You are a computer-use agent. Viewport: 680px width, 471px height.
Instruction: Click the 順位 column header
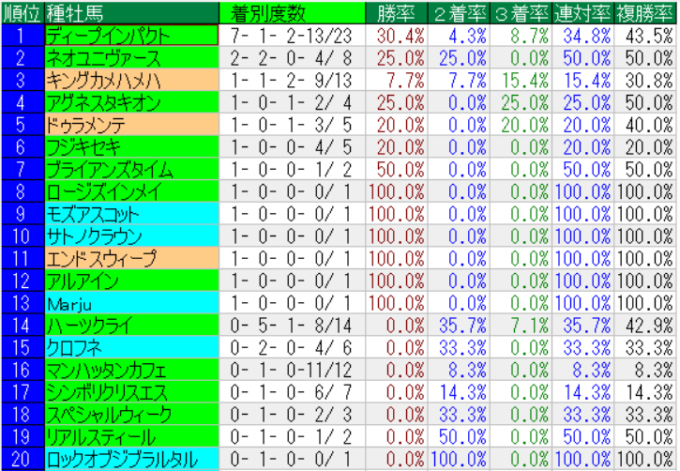click(x=22, y=12)
